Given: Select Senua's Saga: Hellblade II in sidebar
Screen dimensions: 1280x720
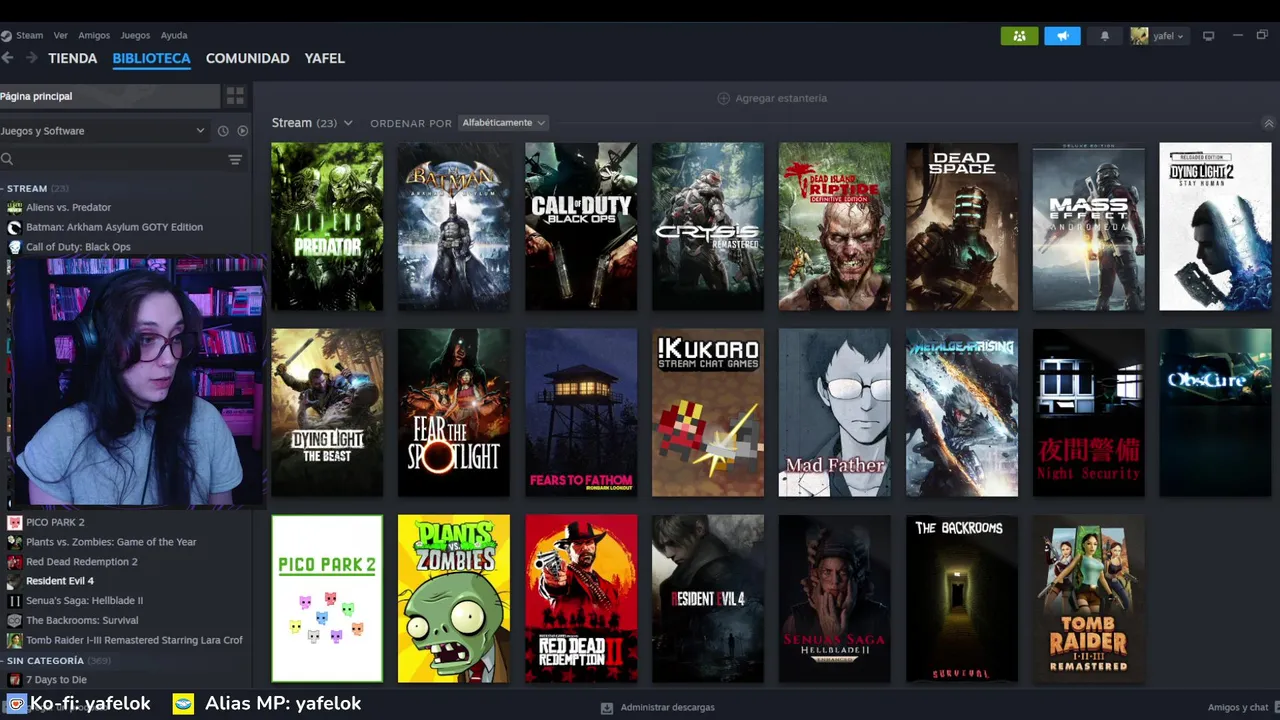Looking at the screenshot, I should coord(84,601).
